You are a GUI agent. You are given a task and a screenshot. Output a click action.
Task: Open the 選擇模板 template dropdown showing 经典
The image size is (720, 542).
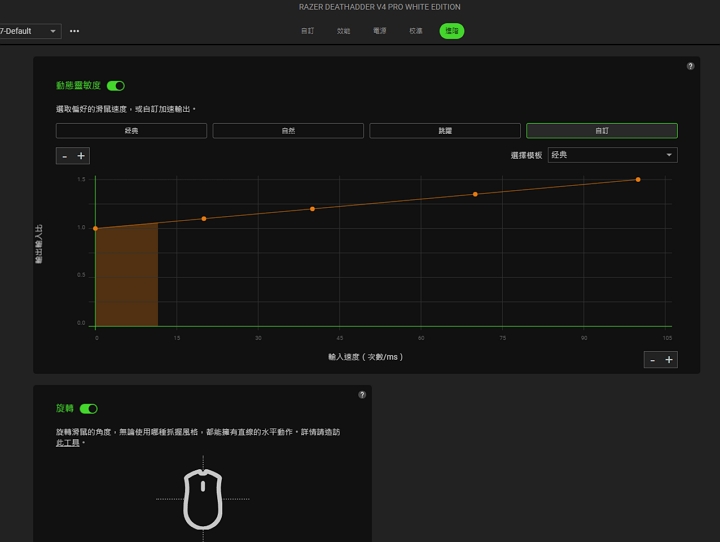coord(613,155)
